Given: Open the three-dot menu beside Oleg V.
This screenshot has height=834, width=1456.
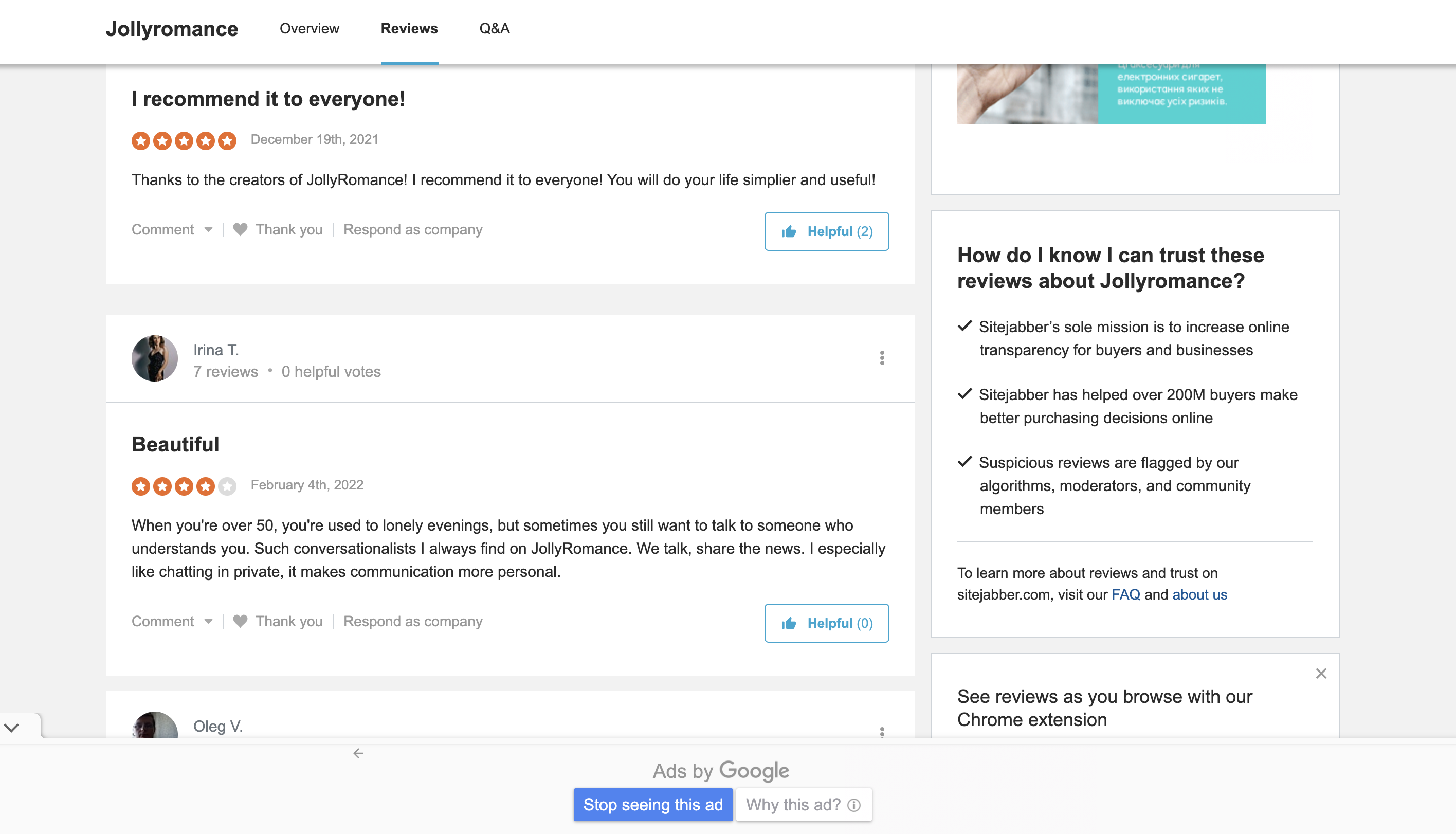Looking at the screenshot, I should point(882,732).
